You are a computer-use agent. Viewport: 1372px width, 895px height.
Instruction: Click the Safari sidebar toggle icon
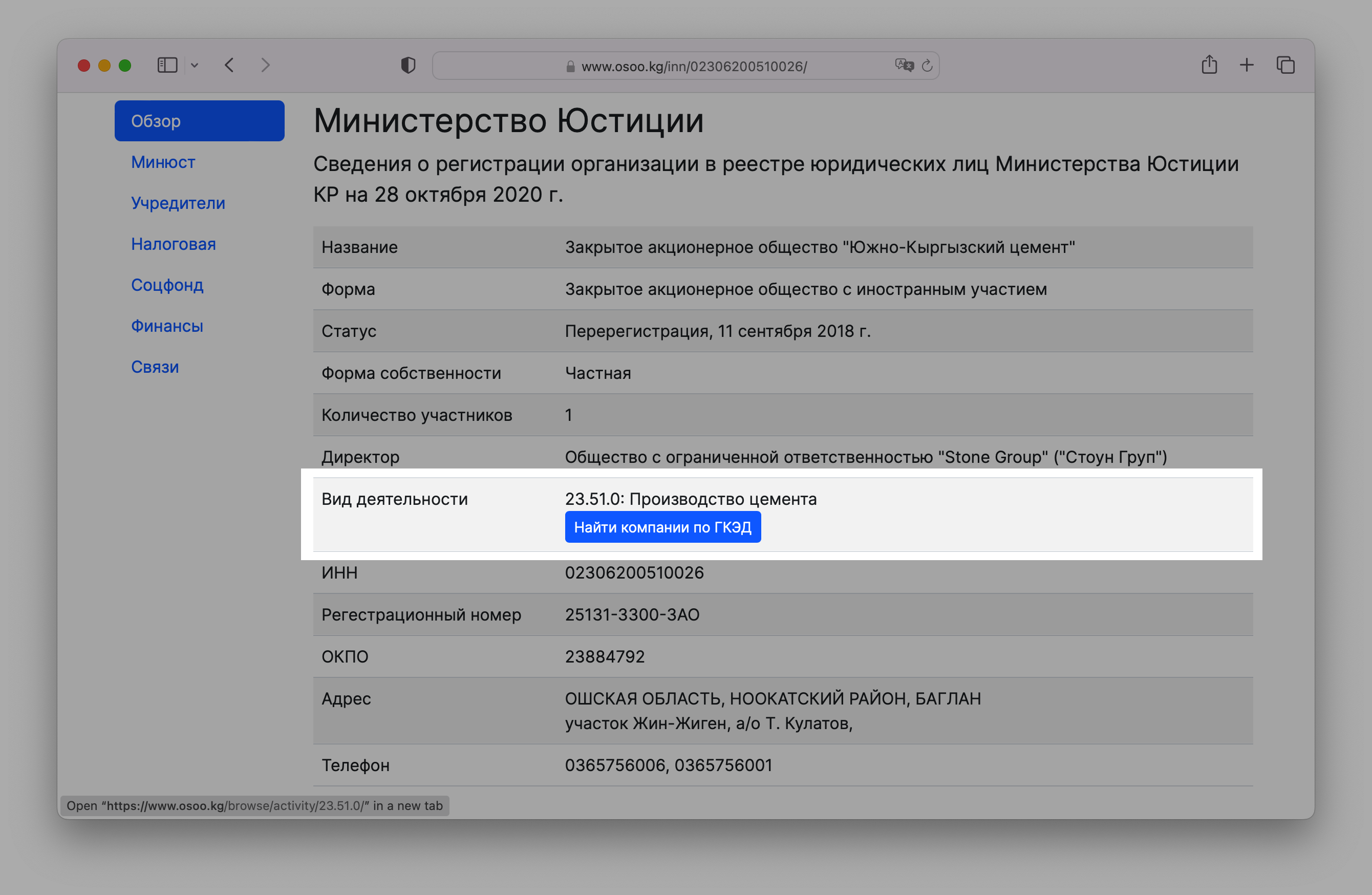[x=167, y=65]
